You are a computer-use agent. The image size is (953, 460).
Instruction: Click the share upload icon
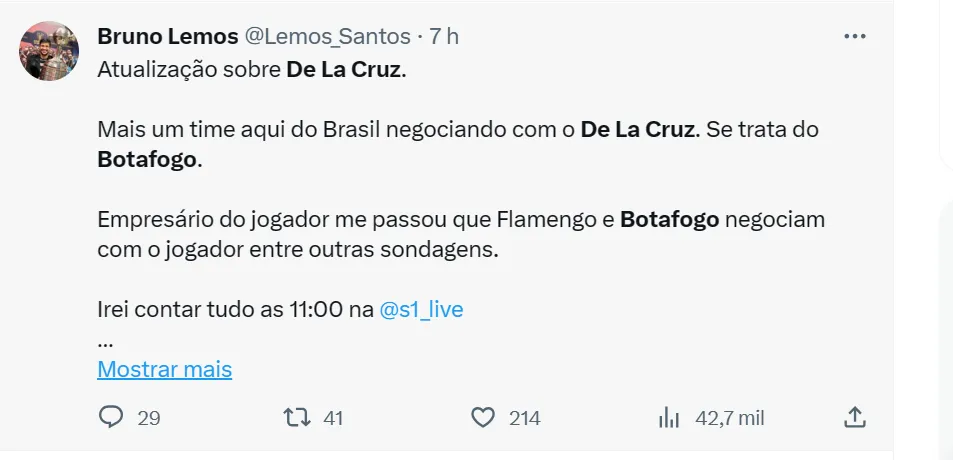point(855,417)
